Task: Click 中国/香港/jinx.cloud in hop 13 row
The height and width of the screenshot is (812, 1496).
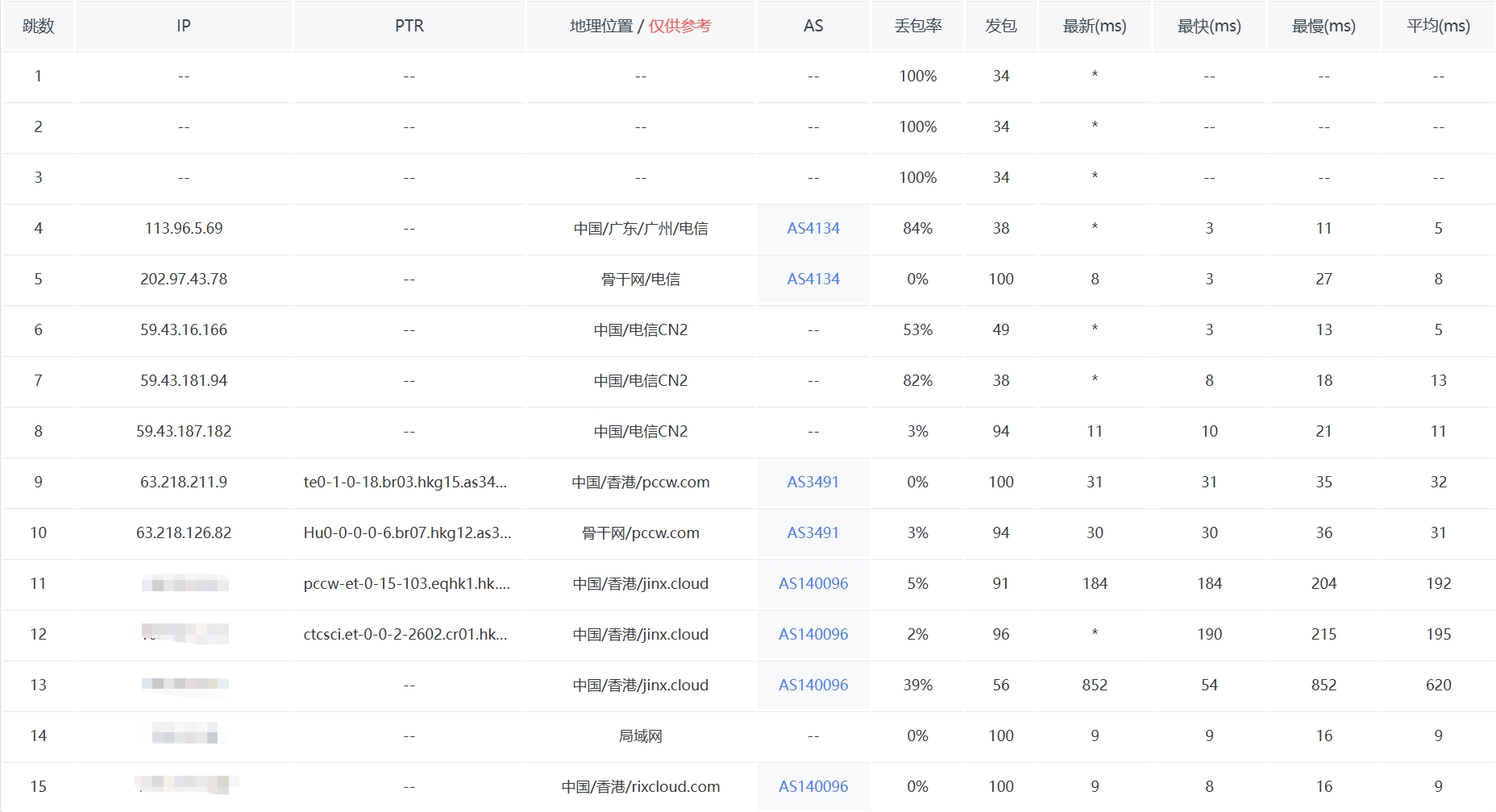Action: pos(641,685)
